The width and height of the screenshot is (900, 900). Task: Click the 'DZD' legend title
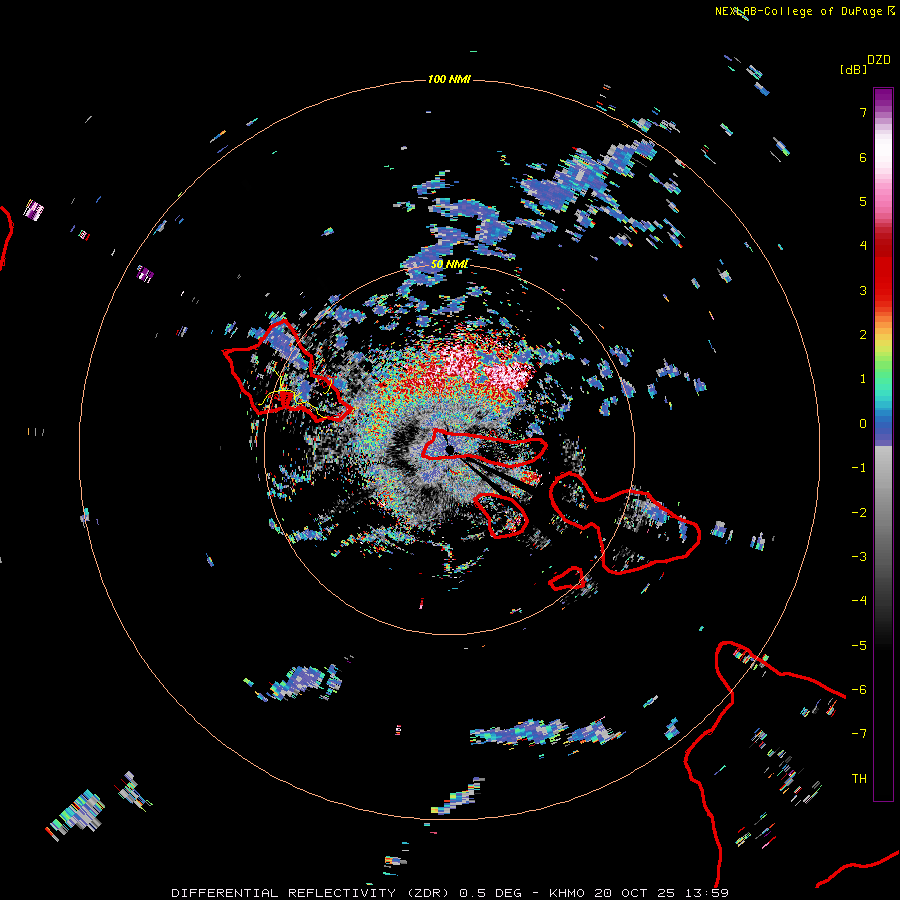pos(879,60)
